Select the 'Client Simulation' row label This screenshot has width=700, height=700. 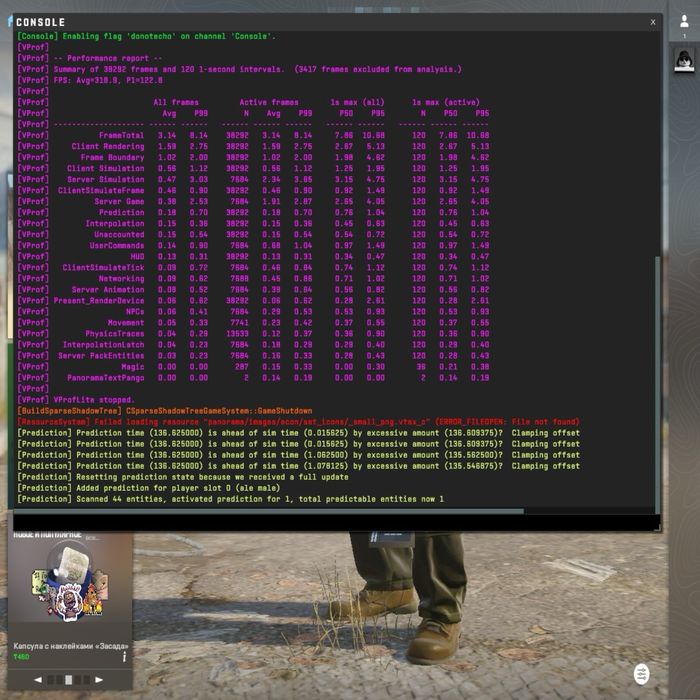[105, 168]
